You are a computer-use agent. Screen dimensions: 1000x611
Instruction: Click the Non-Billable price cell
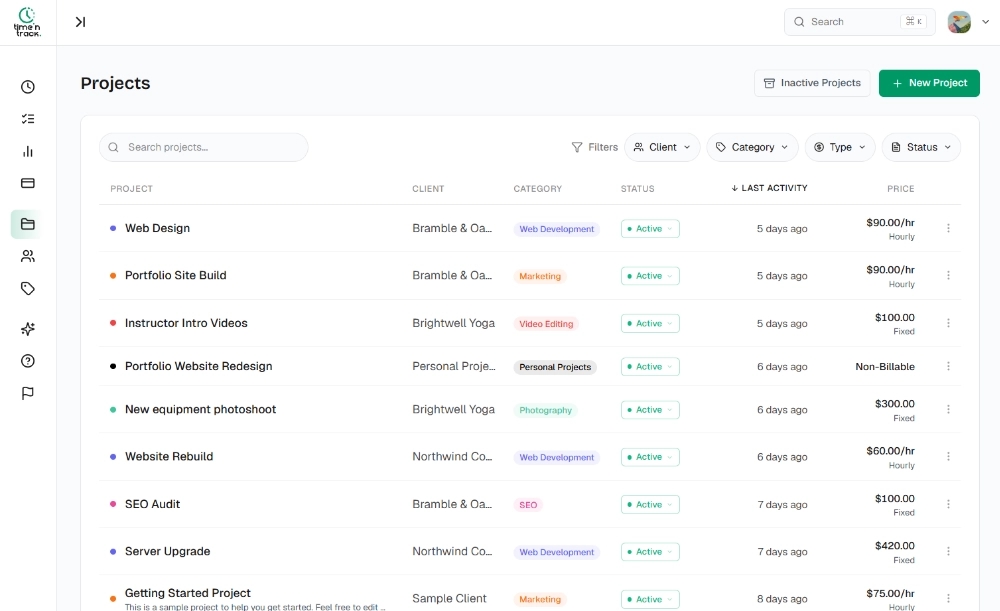pyautogui.click(x=885, y=367)
